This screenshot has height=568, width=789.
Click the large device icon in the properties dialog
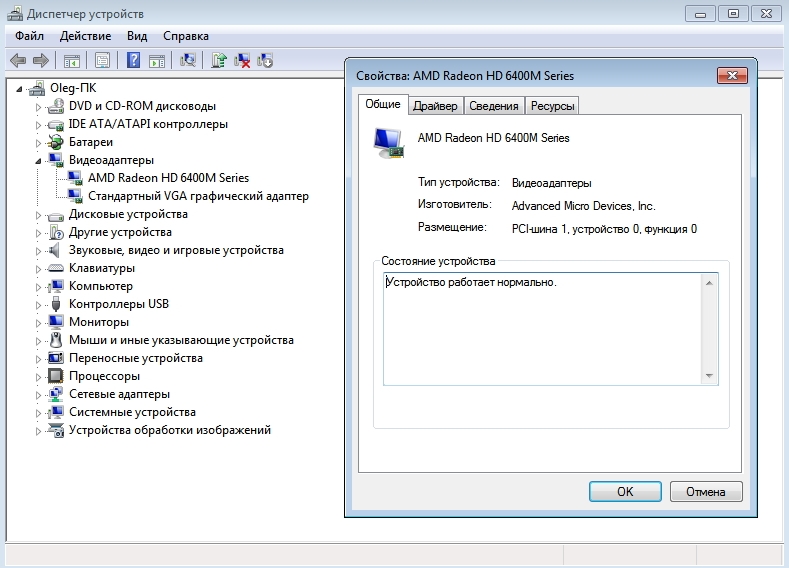(x=388, y=143)
